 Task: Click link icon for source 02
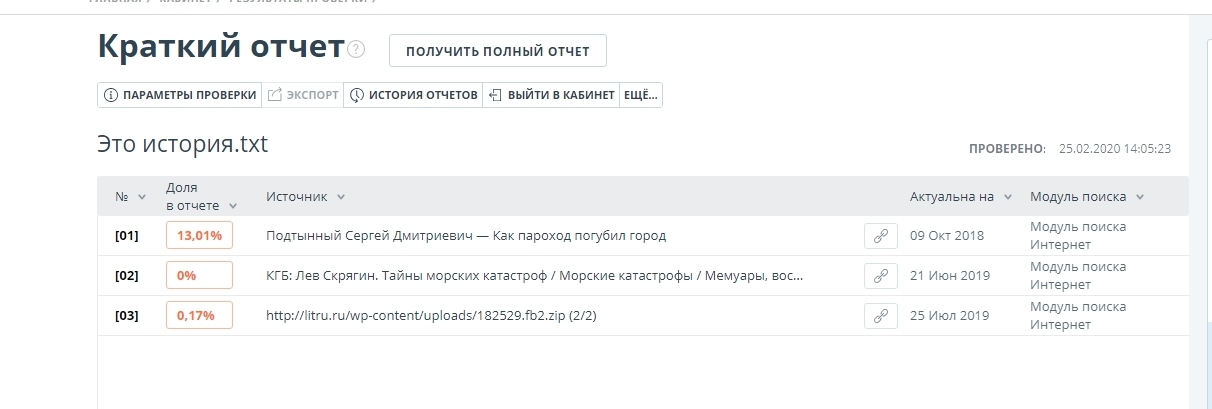click(x=880, y=275)
